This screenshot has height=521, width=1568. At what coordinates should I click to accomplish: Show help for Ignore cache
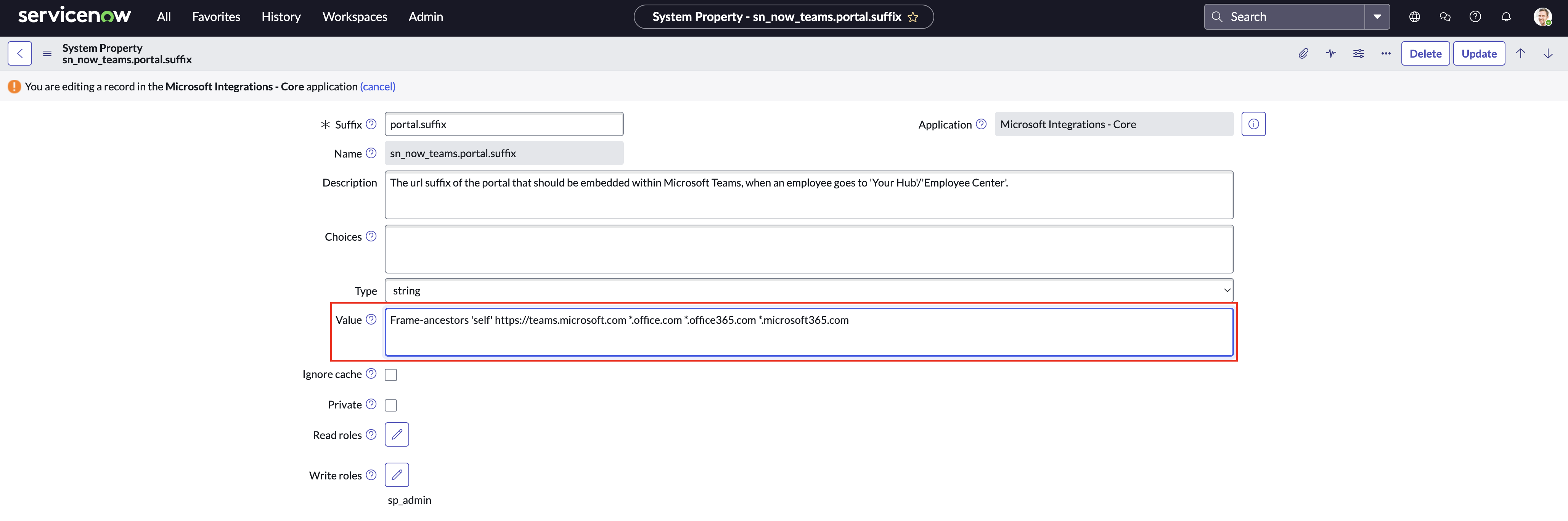371,373
